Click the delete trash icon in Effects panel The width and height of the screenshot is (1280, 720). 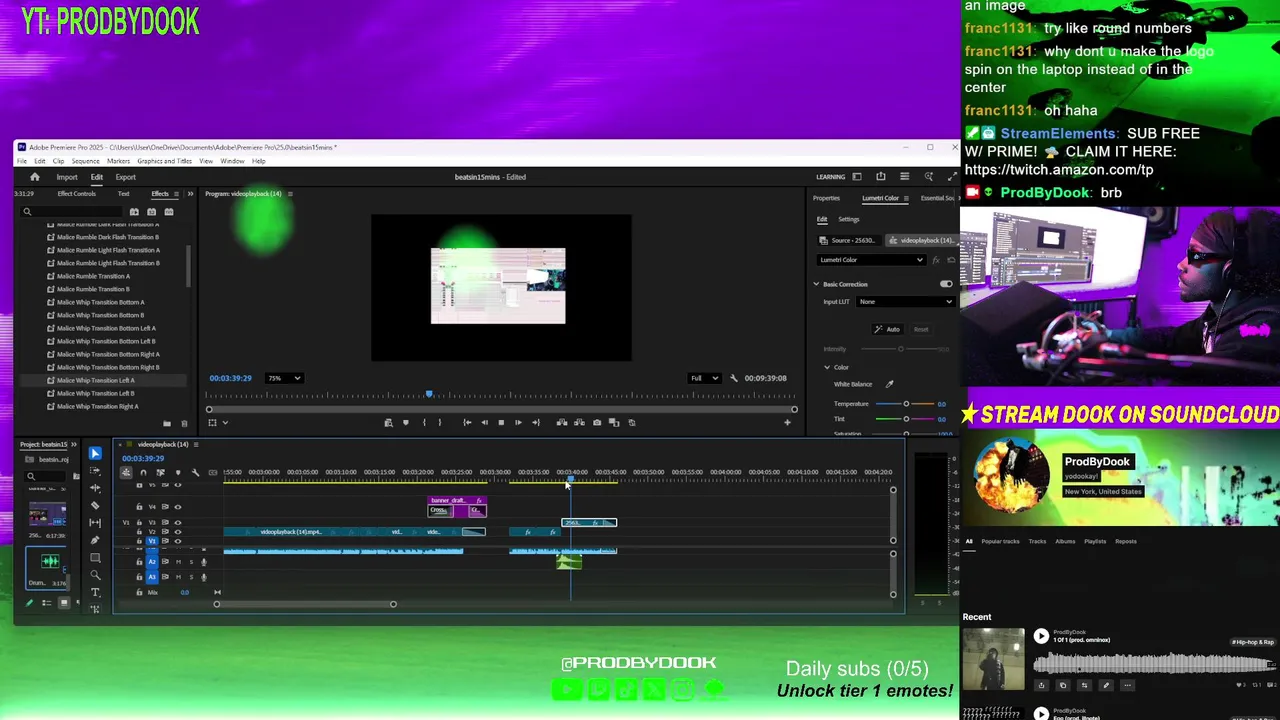184,424
